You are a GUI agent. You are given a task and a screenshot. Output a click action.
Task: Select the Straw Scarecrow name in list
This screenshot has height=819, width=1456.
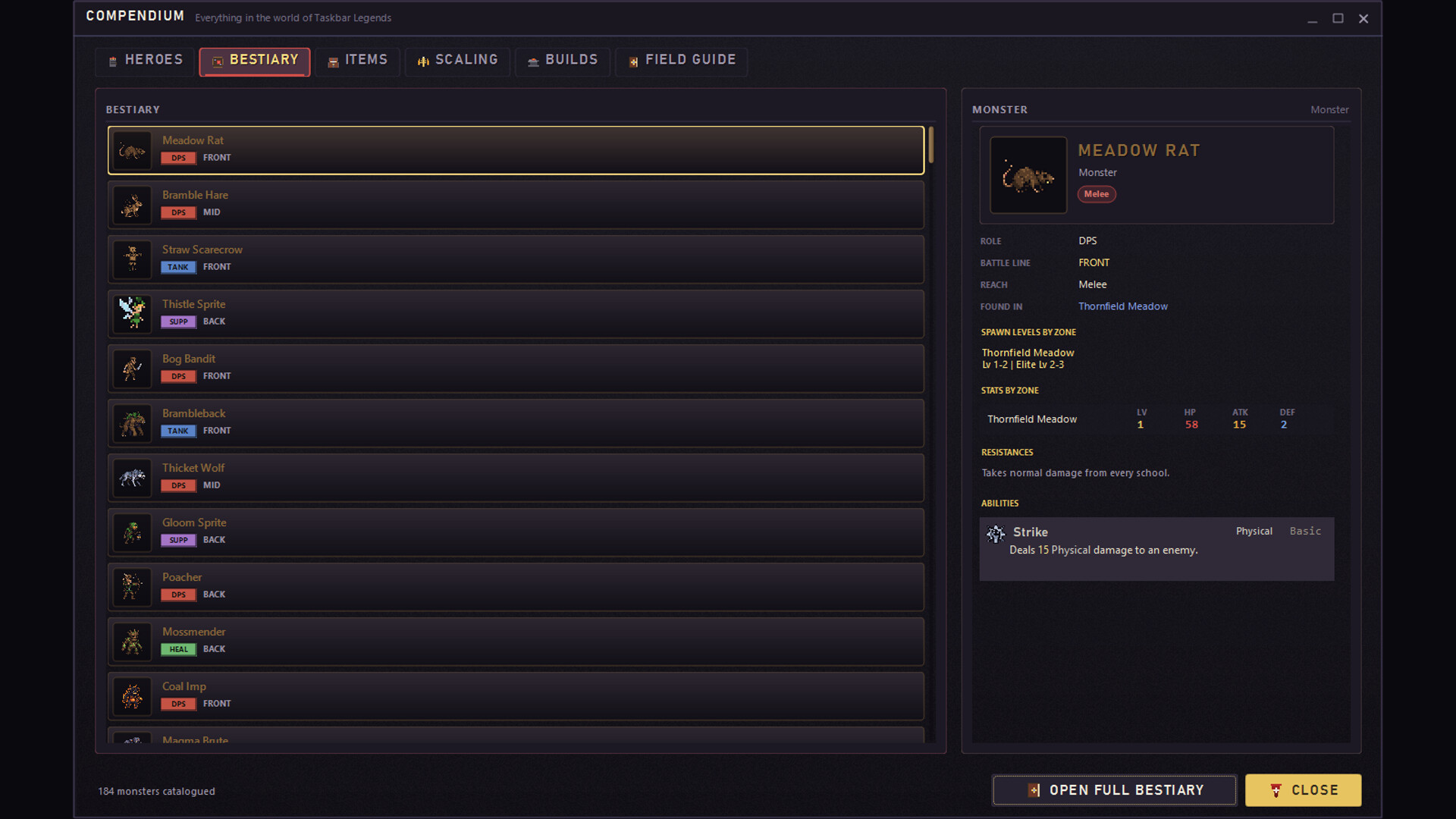pyautogui.click(x=202, y=249)
